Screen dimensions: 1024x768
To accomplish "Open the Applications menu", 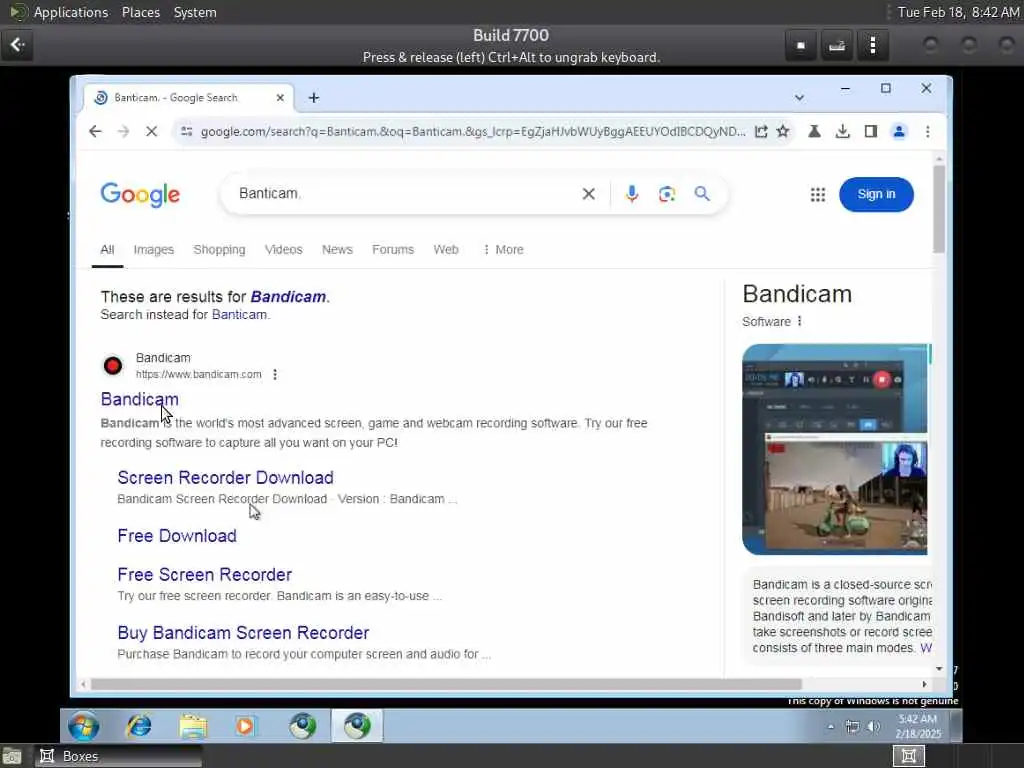I will [71, 12].
